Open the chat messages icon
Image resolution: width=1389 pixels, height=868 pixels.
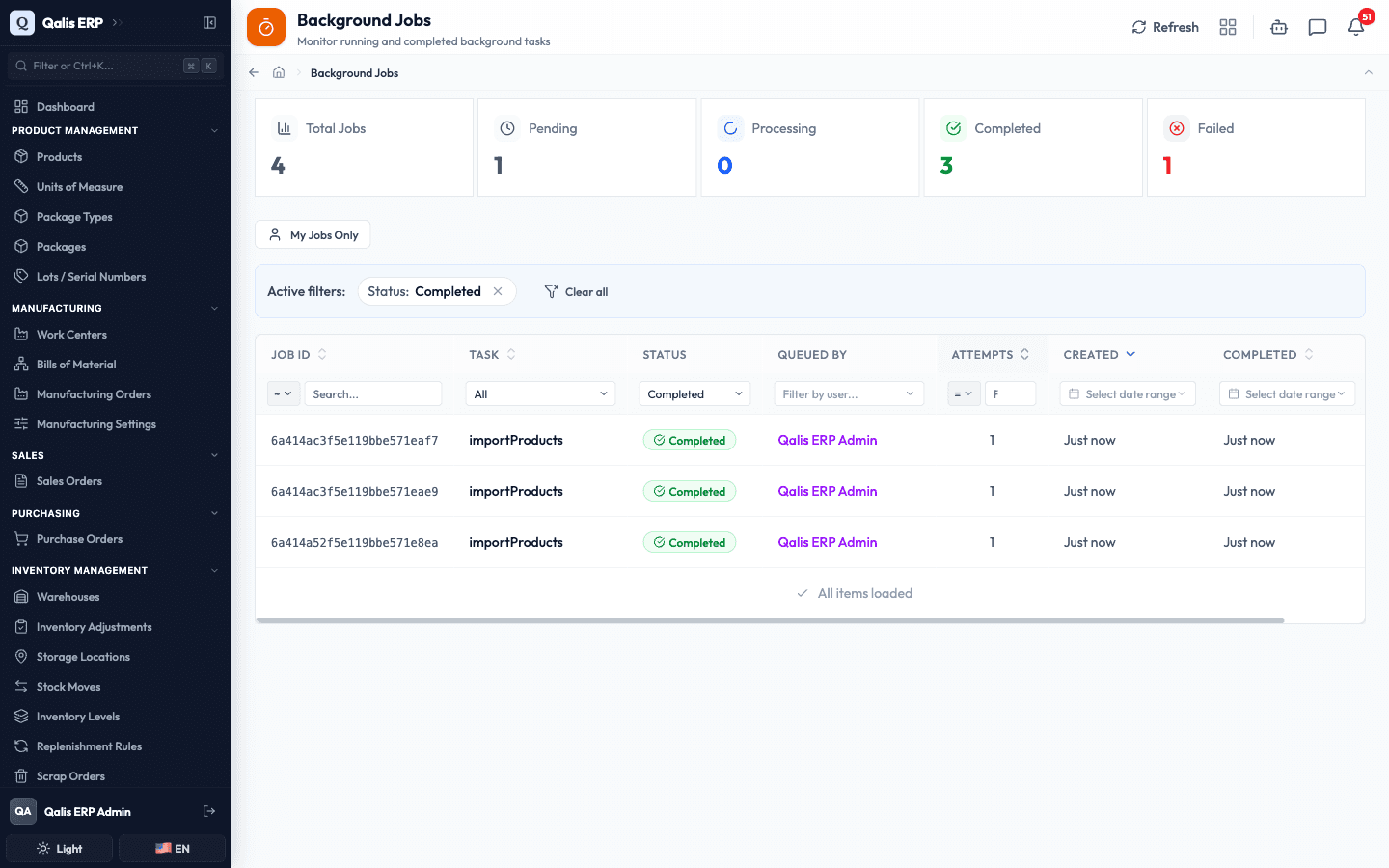(x=1318, y=27)
